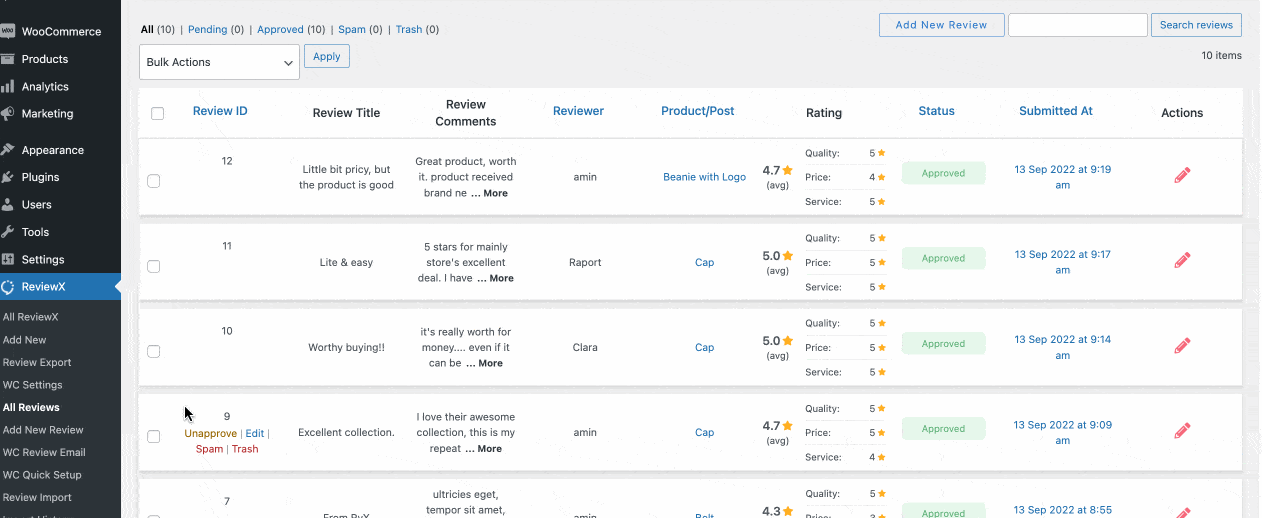Select the checkbox for review 10
The image size is (1262, 518).
click(153, 351)
